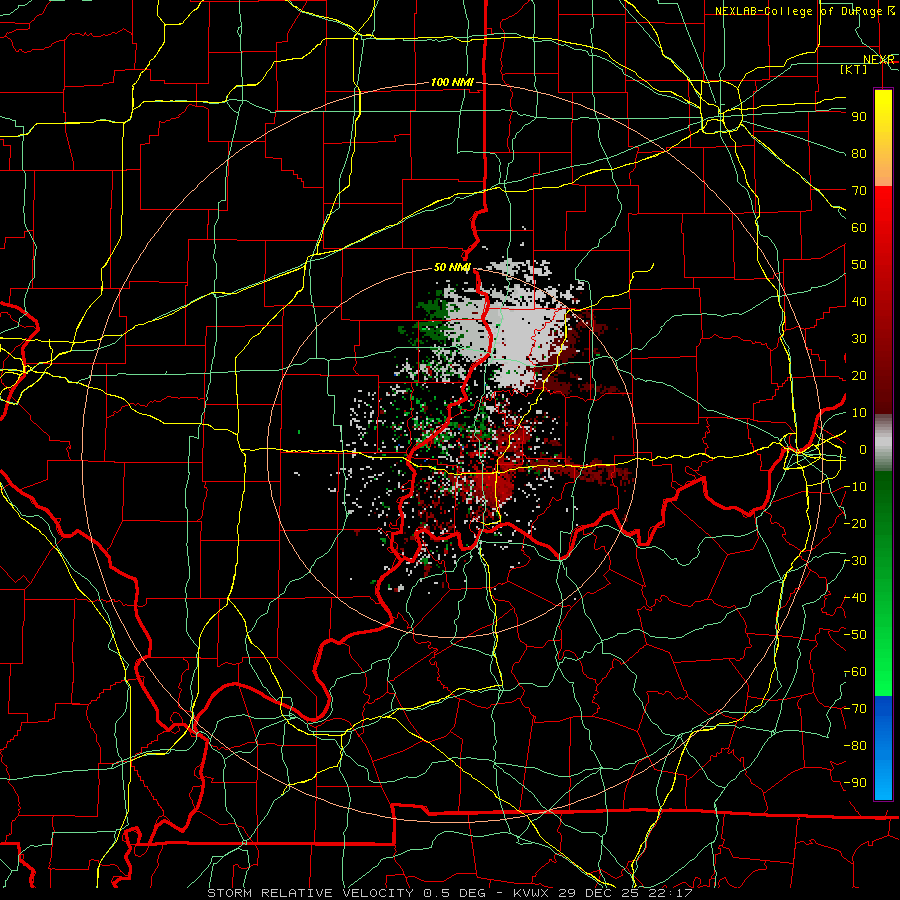Select the 60 value on velocity scale
Screen dimensions: 900x900
pyautogui.click(x=859, y=228)
